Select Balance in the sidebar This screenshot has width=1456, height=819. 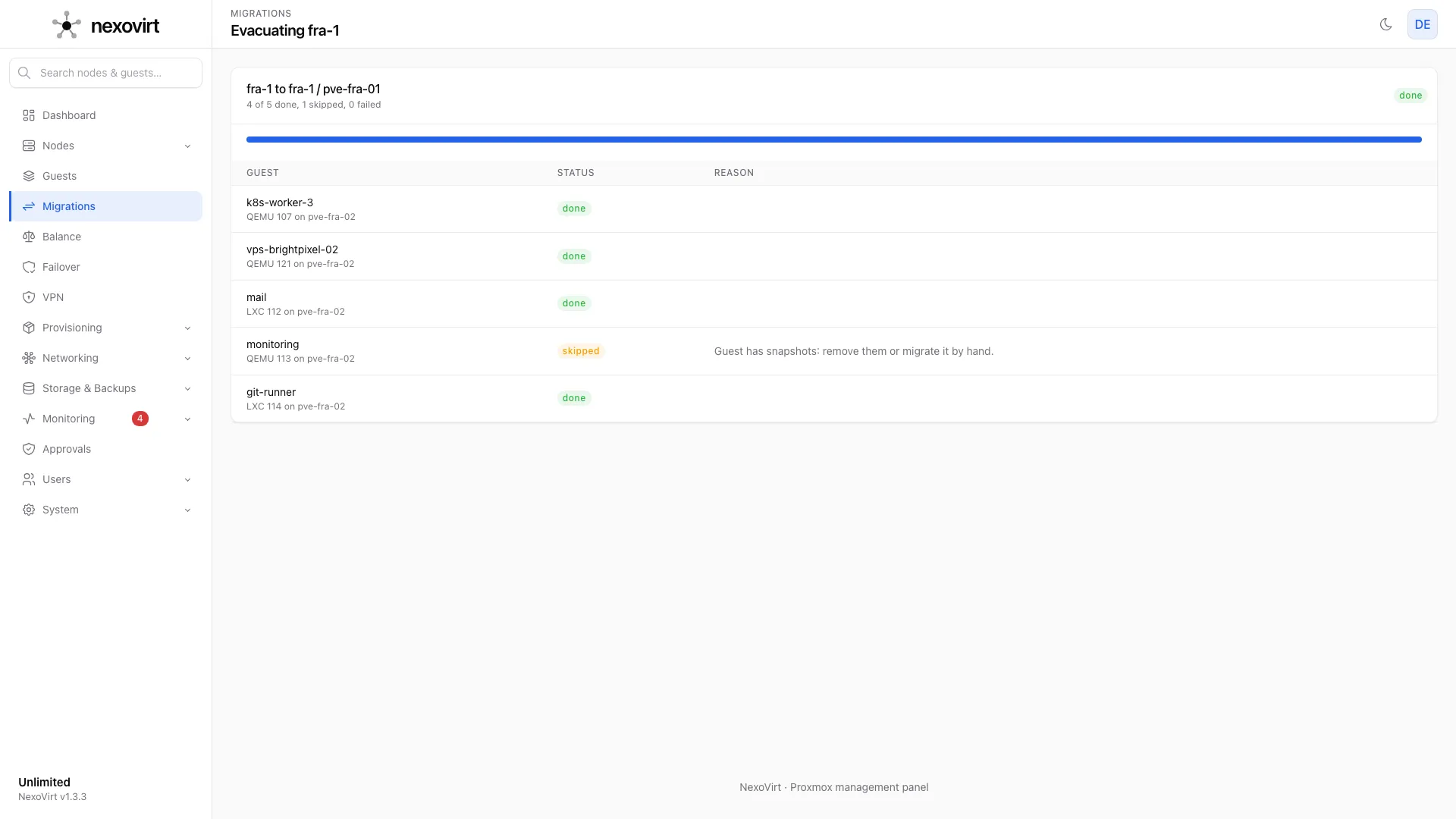105,237
